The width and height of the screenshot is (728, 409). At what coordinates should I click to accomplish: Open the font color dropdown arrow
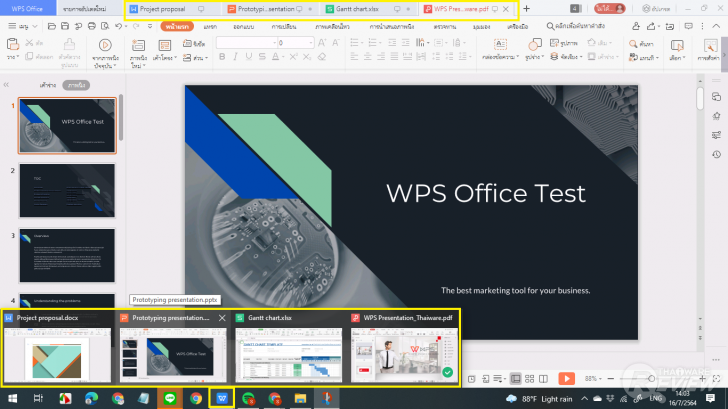pyautogui.click(x=283, y=57)
